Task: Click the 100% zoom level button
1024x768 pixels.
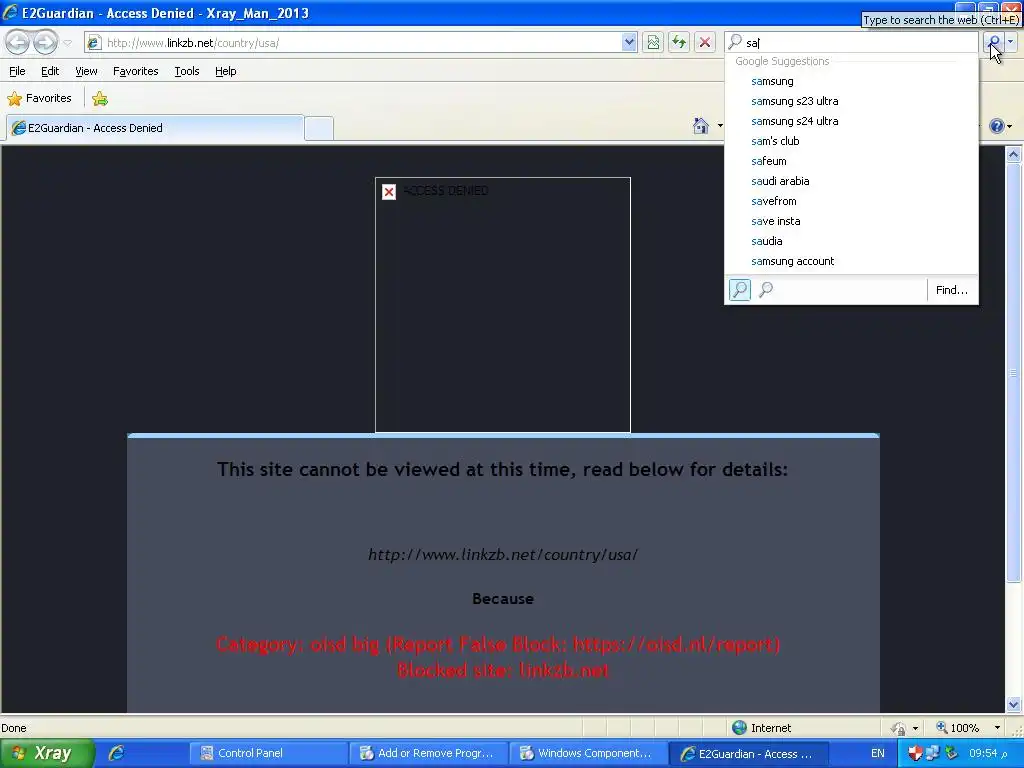Action: coord(957,728)
